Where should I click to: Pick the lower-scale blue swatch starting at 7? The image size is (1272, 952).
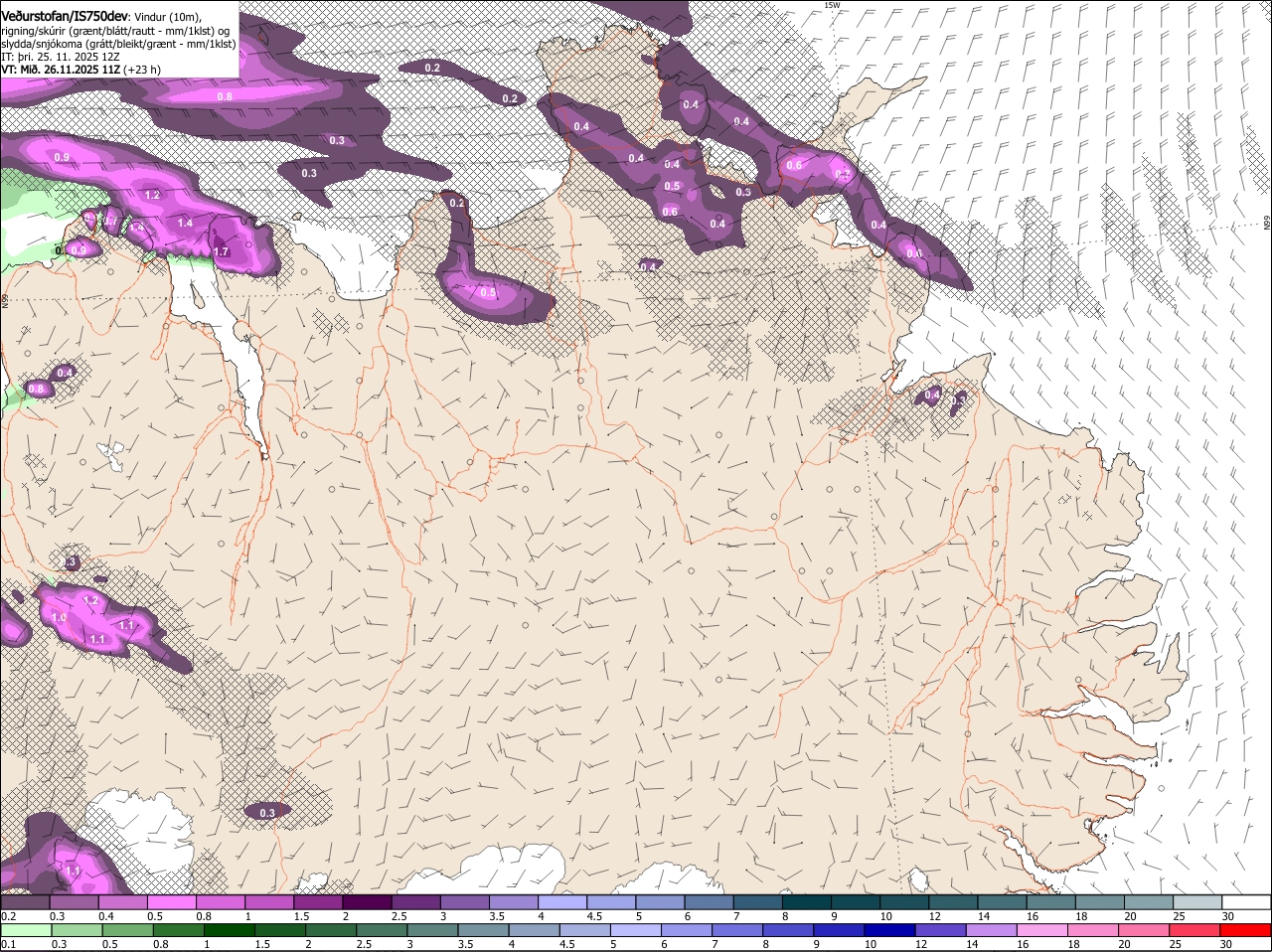tap(737, 930)
